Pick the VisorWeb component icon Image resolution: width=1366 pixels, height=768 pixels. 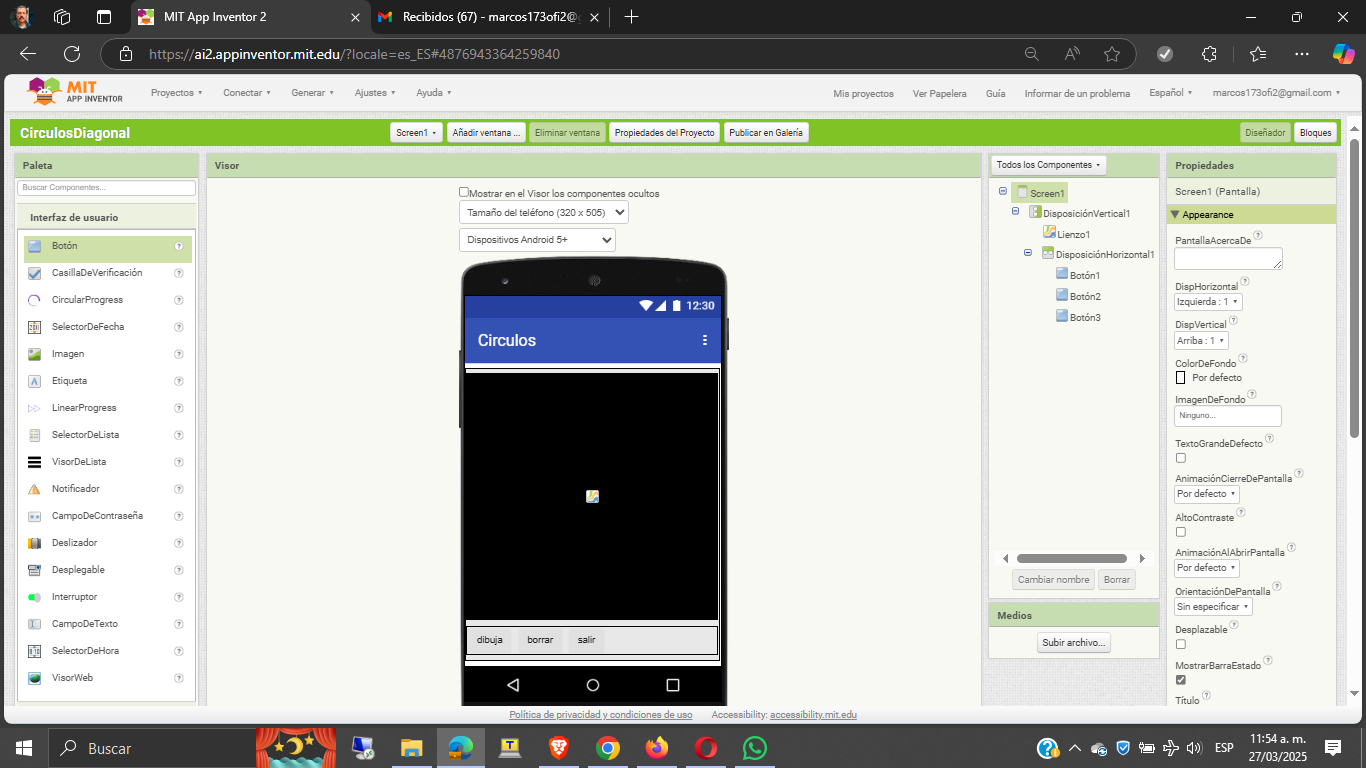[34, 678]
